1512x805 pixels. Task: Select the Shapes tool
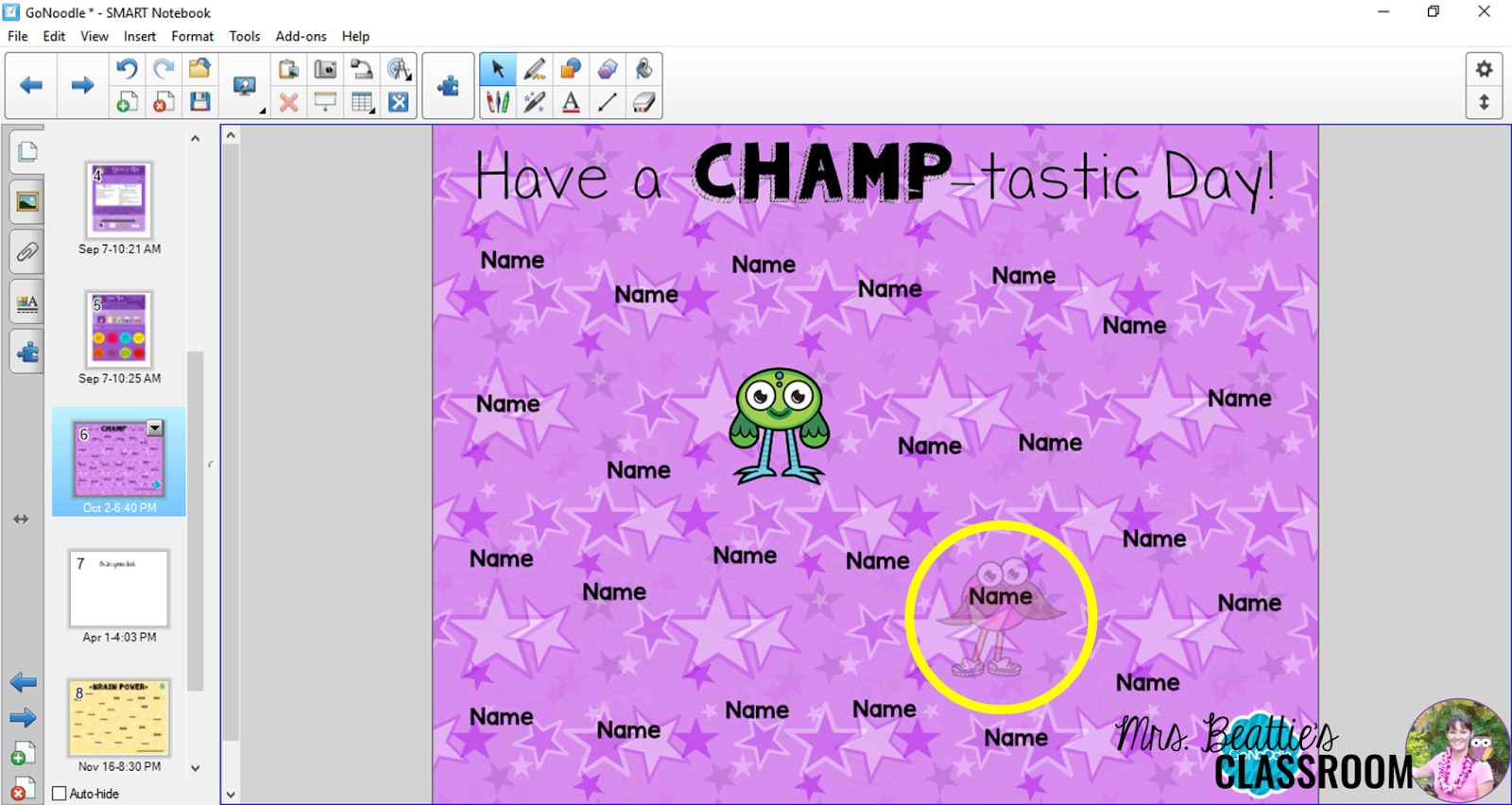[x=571, y=69]
